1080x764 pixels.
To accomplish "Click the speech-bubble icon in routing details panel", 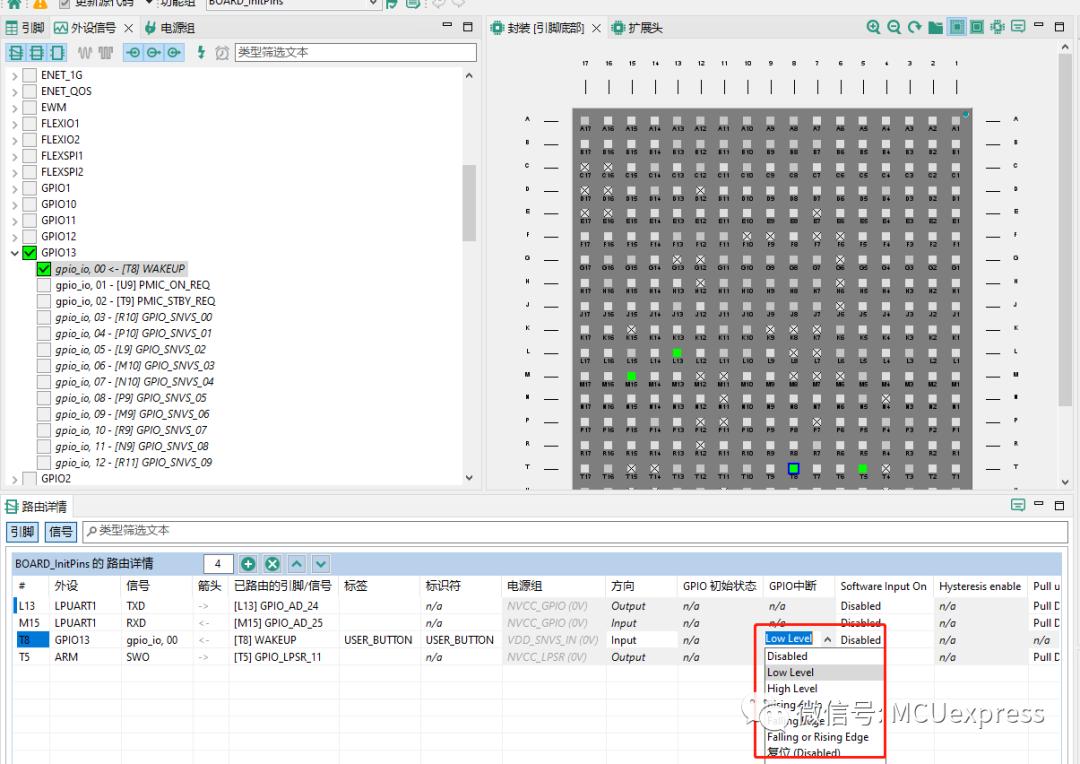I will tap(1018, 506).
